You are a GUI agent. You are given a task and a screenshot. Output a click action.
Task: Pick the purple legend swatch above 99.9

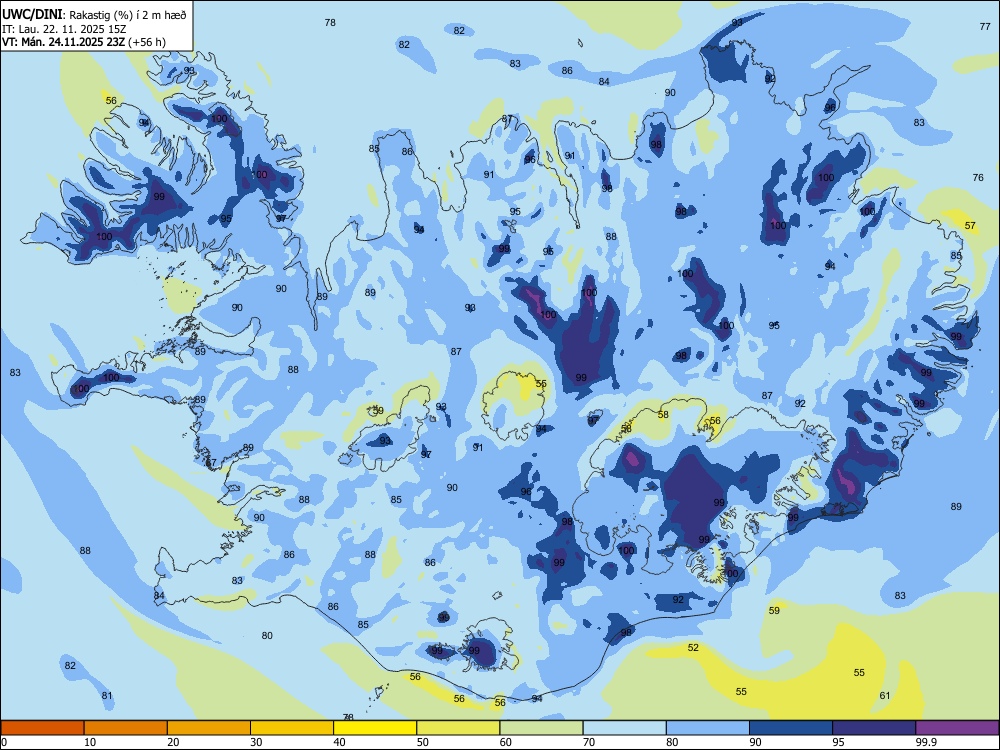[957, 728]
